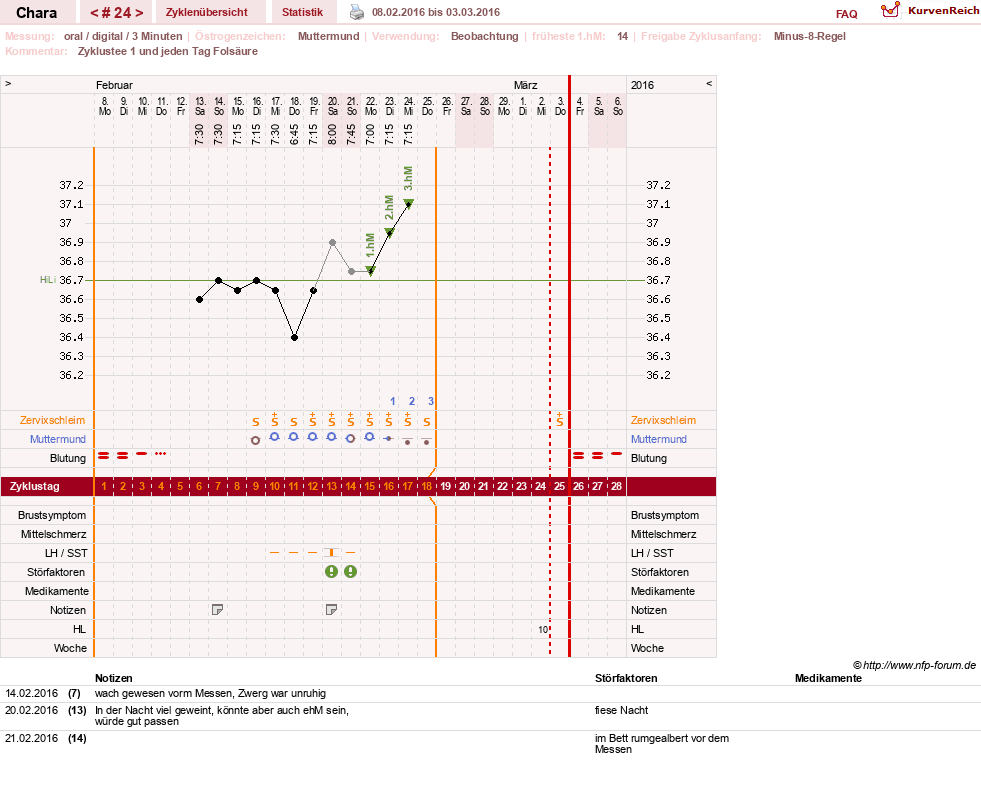Click the Zervixschleim S+ symbol on day 25
Viewport: 981px width, 785px height.
coord(559,420)
